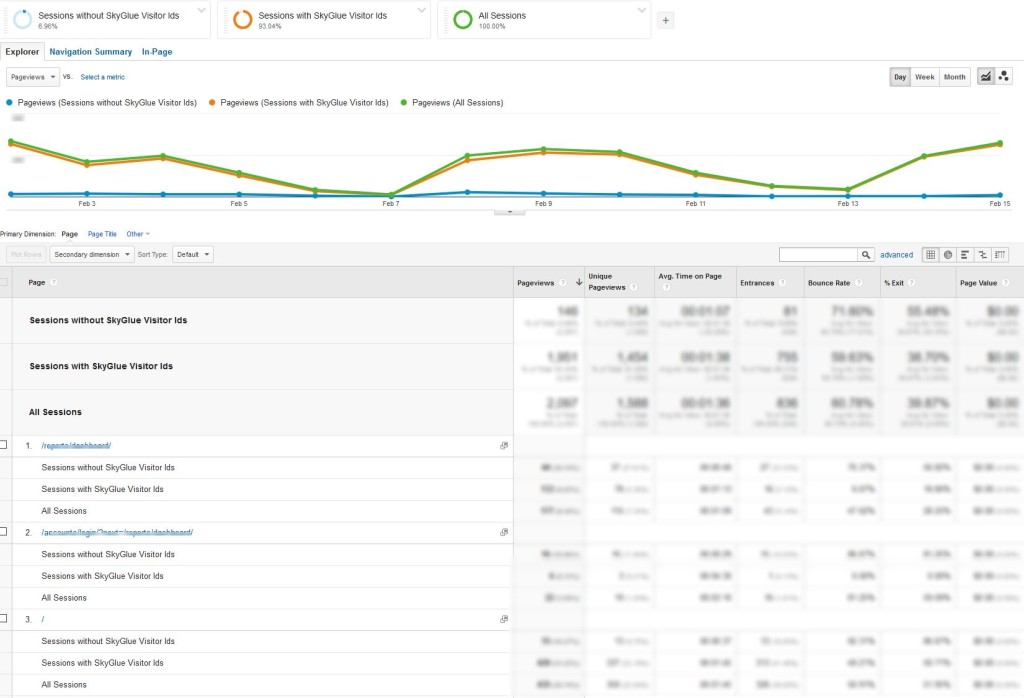
Task: Open the Pageviews metric dropdown
Action: coord(33,77)
